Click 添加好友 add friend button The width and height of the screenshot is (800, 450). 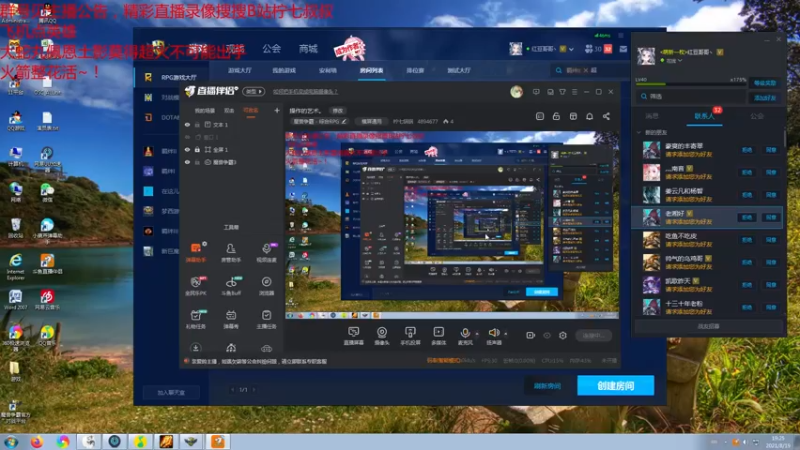765,97
